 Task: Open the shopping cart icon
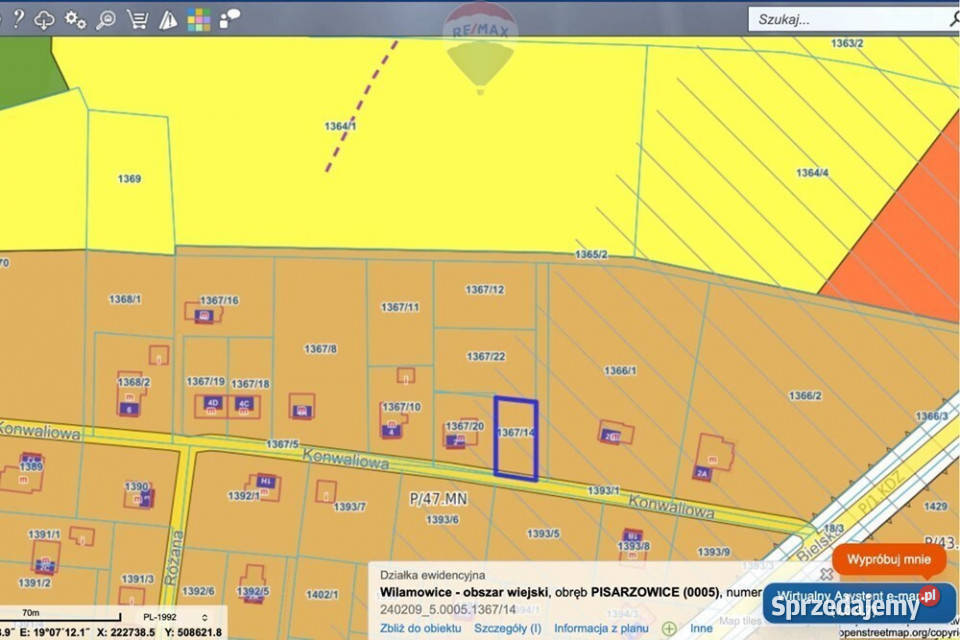(x=139, y=18)
